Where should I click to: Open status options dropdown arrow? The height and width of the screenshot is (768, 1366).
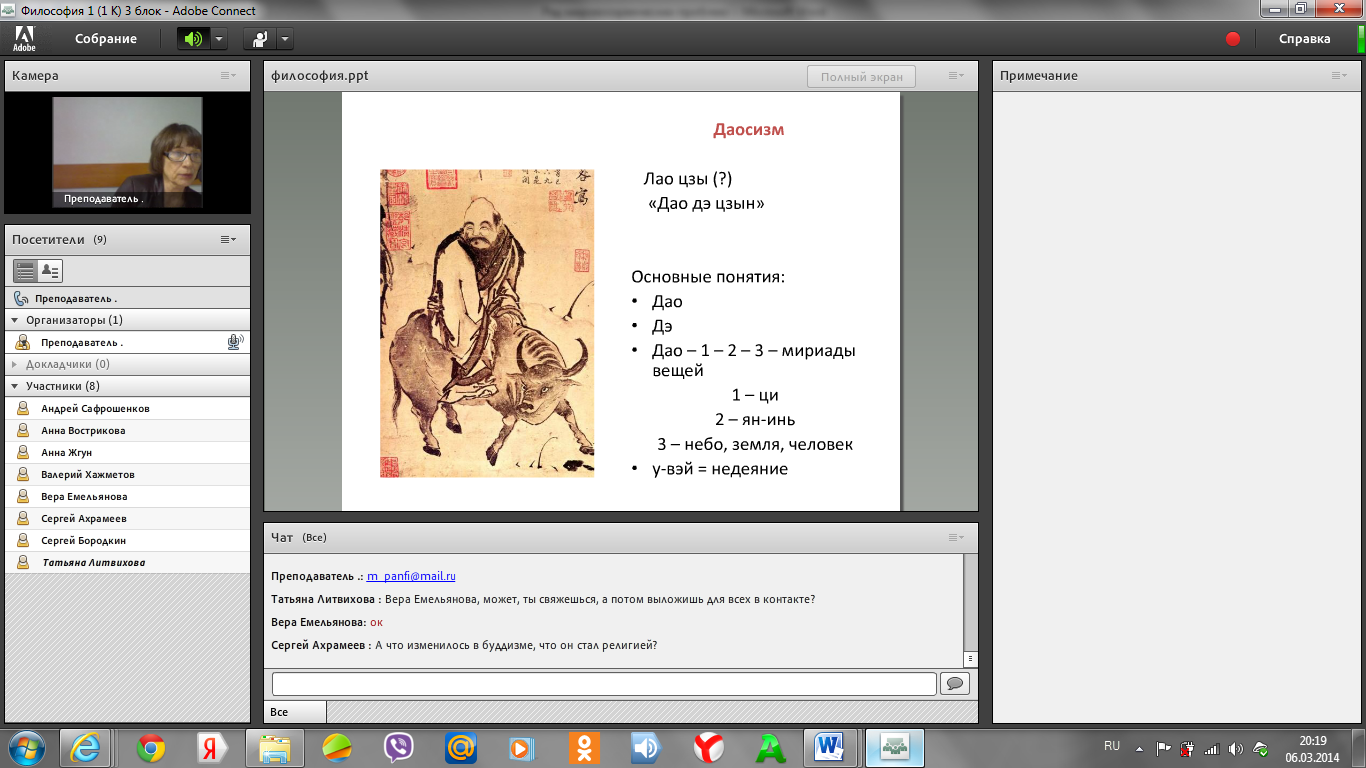(x=285, y=39)
